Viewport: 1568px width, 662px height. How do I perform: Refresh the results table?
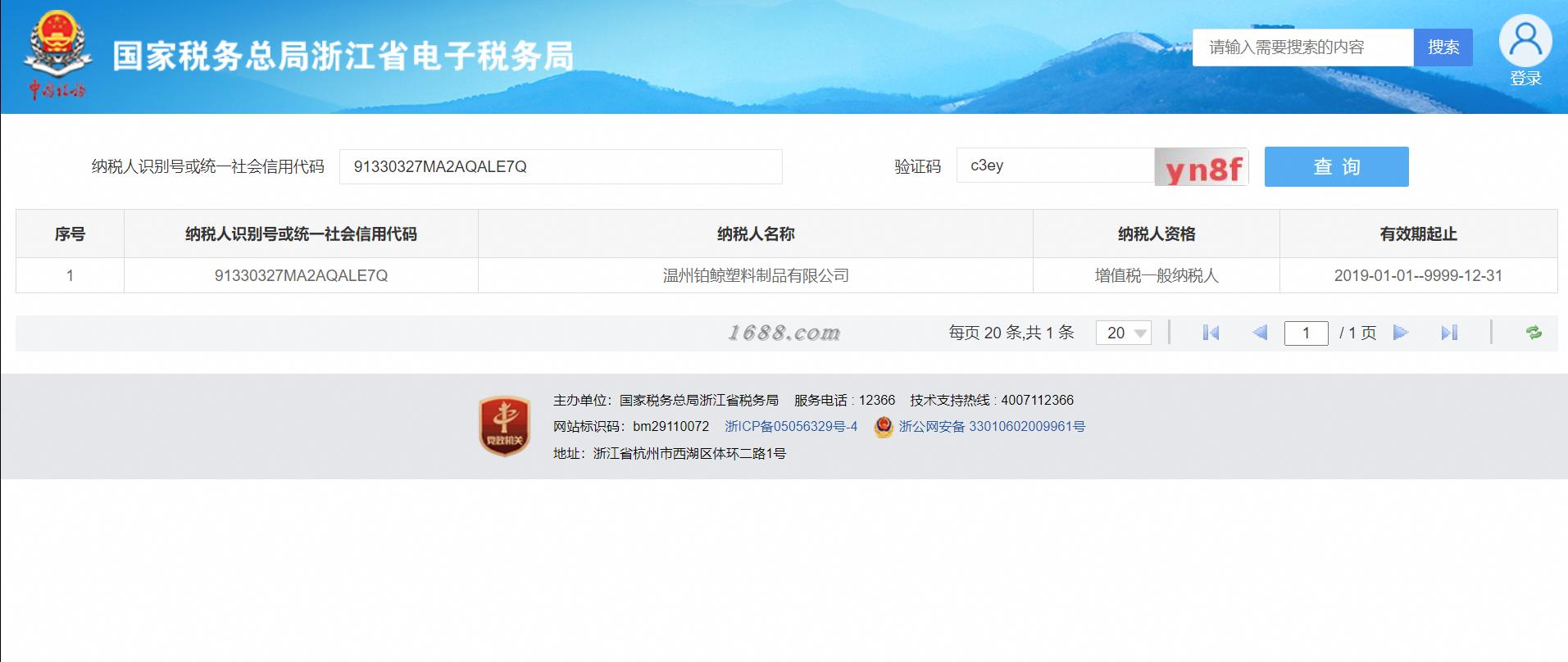click(1534, 333)
